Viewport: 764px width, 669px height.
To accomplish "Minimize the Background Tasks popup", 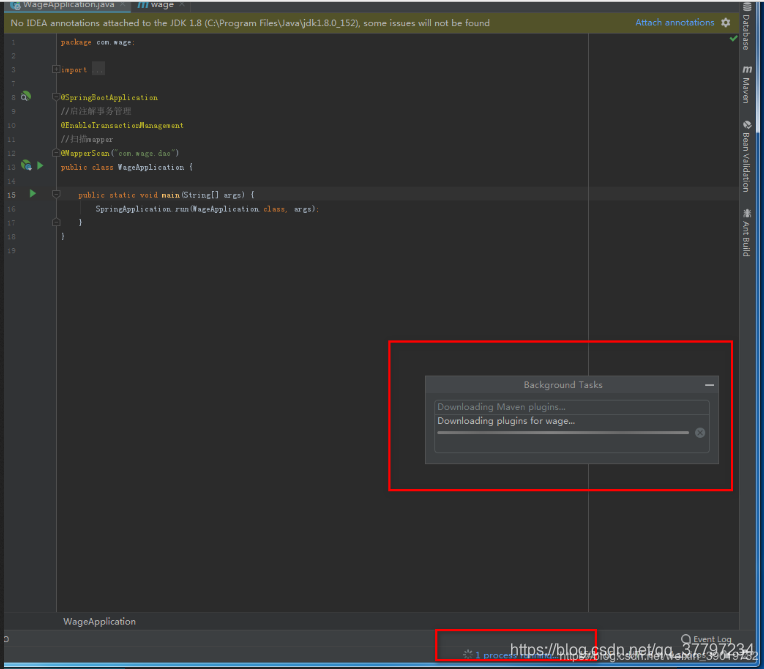I will pyautogui.click(x=709, y=385).
